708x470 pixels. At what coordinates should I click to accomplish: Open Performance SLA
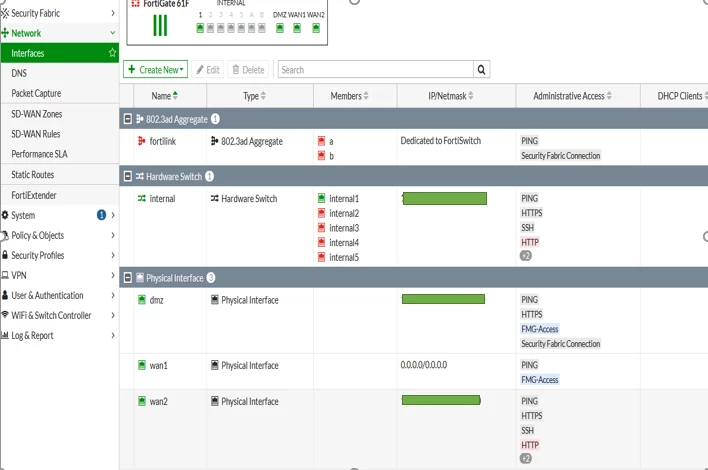[x=39, y=154]
